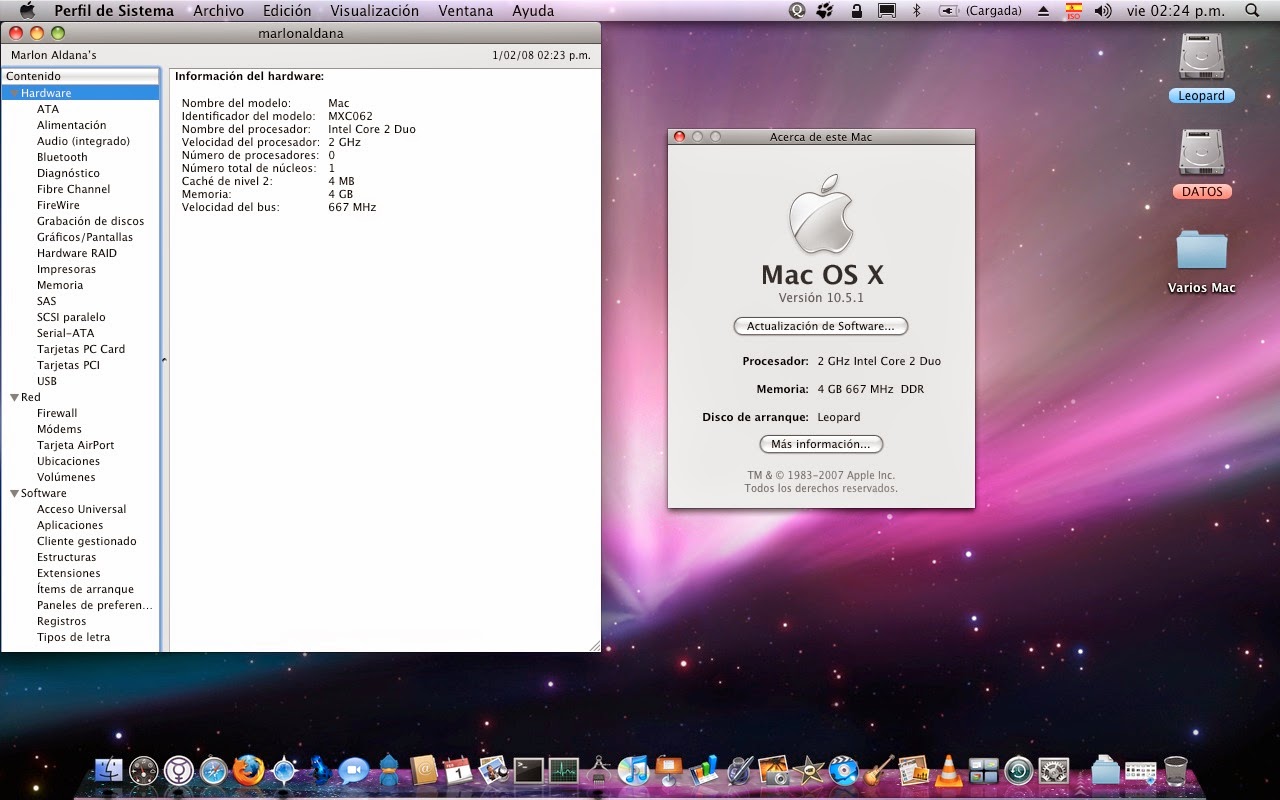
Task: Launch Preview from the dock
Action: (x=493, y=770)
